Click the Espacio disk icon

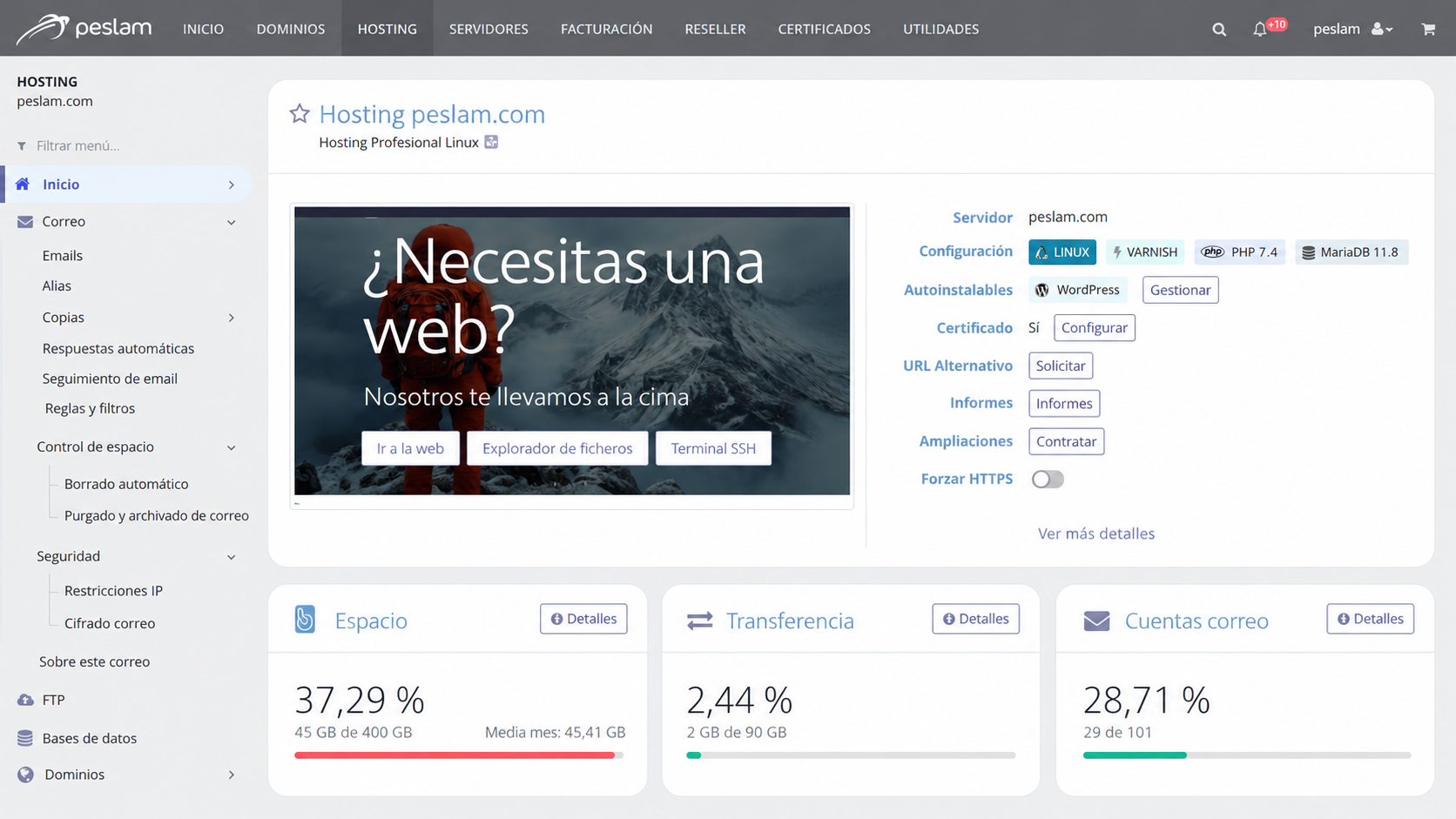305,619
